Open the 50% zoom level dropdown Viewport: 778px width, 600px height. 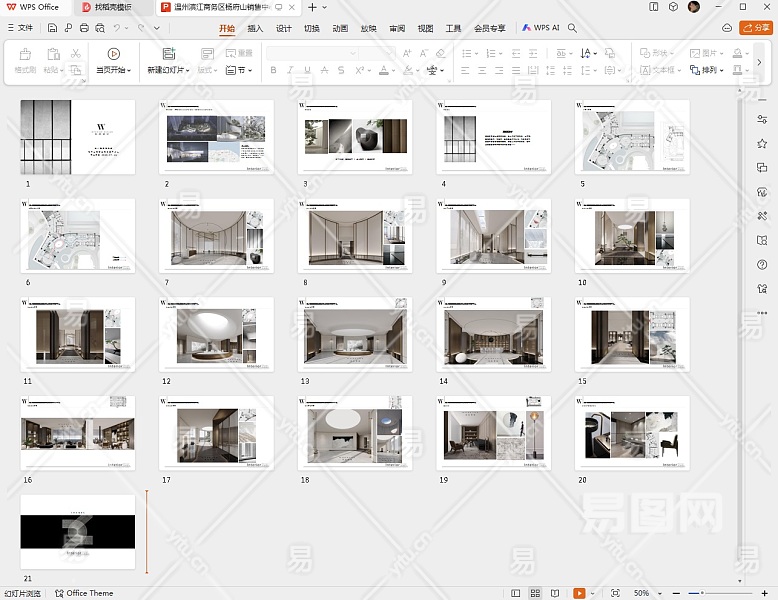click(x=647, y=593)
